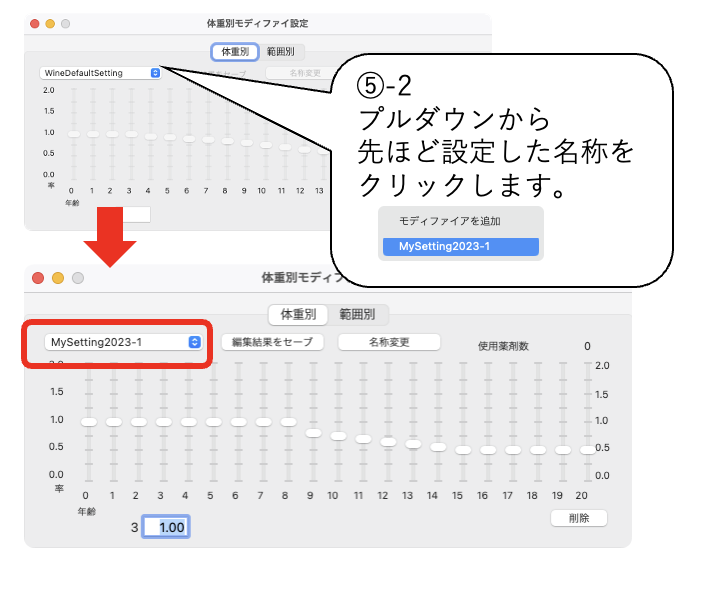Click the age 14 slider in lower window
The height and width of the screenshot is (602, 716).
coord(438,447)
